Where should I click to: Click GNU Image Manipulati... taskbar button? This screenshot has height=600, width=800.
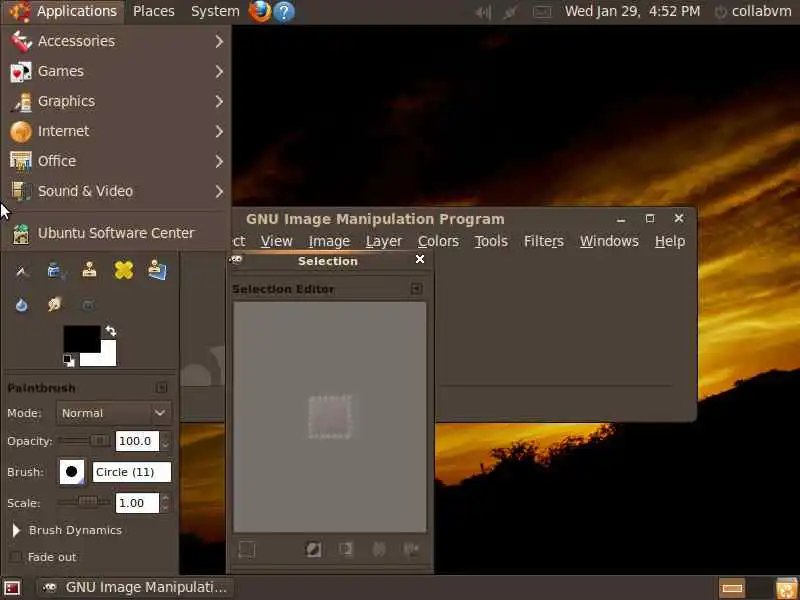tap(134, 588)
